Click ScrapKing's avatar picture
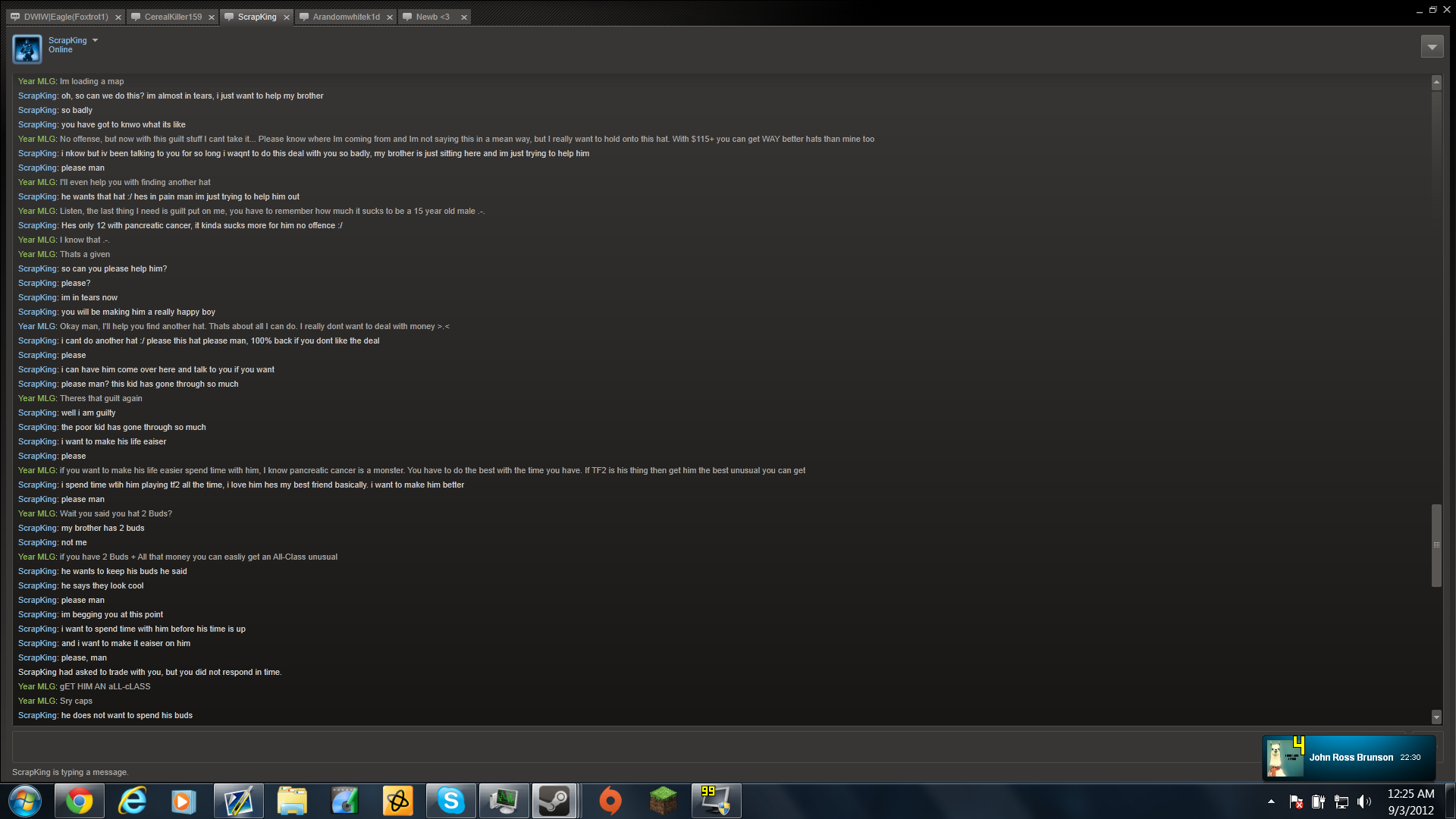The height and width of the screenshot is (819, 1456). tap(27, 49)
